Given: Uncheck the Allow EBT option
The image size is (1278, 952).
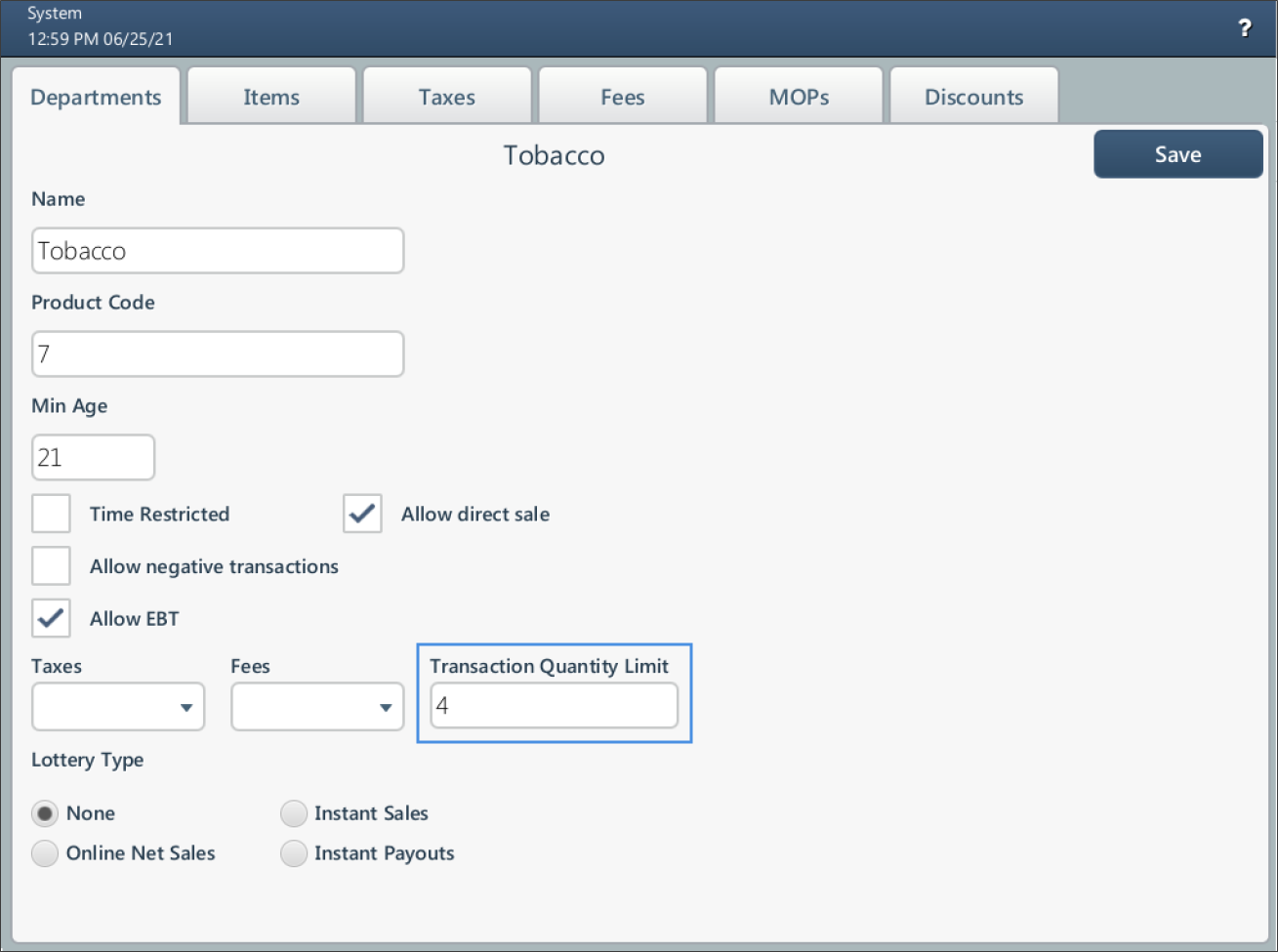Looking at the screenshot, I should click(x=51, y=618).
